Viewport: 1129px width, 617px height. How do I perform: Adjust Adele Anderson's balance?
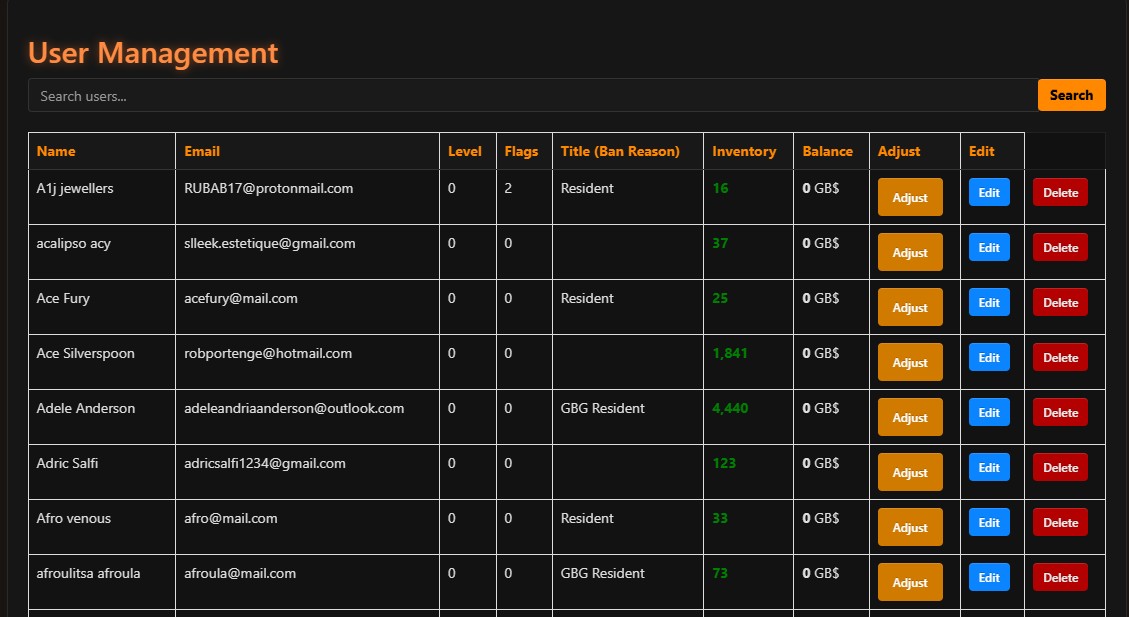(910, 418)
